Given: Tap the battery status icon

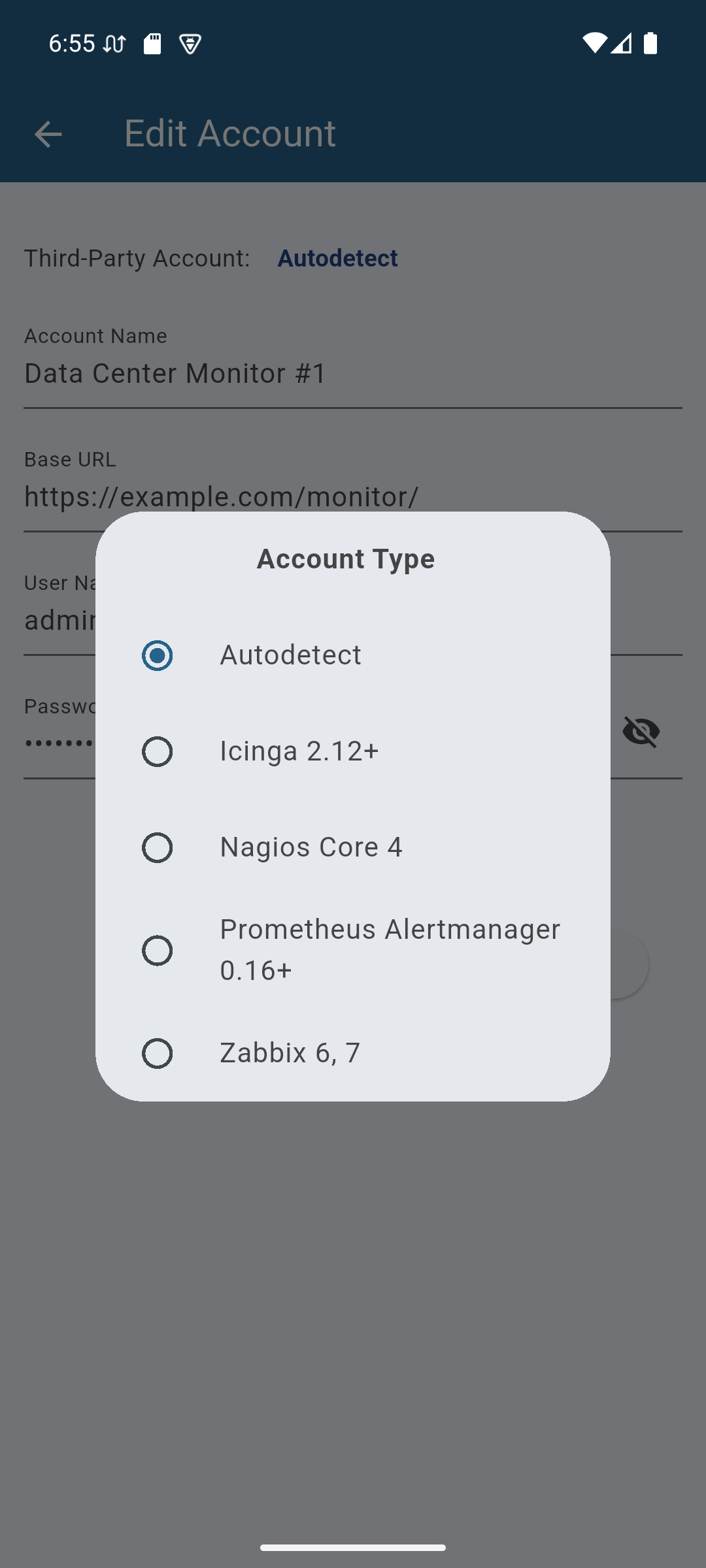Looking at the screenshot, I should point(650,43).
